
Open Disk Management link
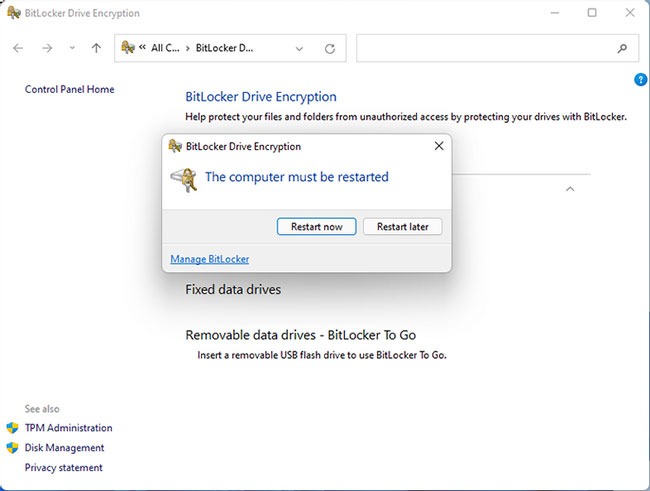[64, 447]
